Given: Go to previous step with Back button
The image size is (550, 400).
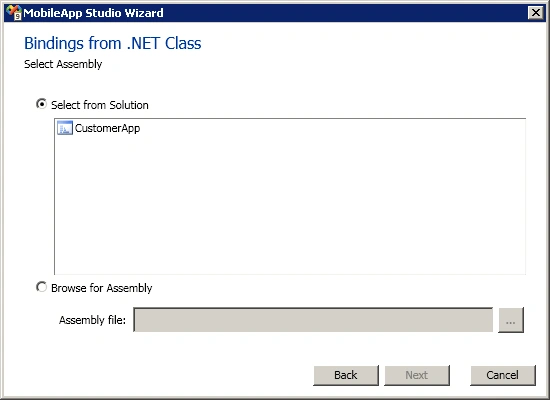Looking at the screenshot, I should 346,375.
